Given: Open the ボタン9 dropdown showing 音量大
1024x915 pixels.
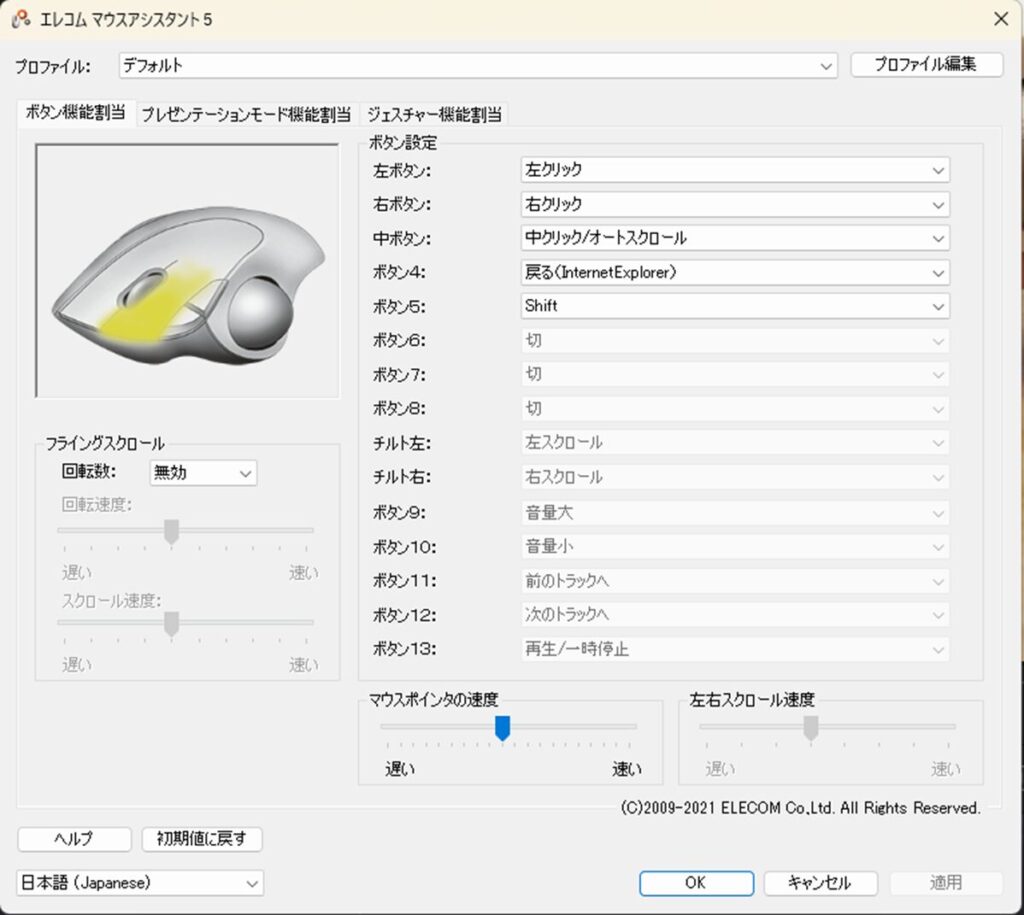Looking at the screenshot, I should click(735, 513).
